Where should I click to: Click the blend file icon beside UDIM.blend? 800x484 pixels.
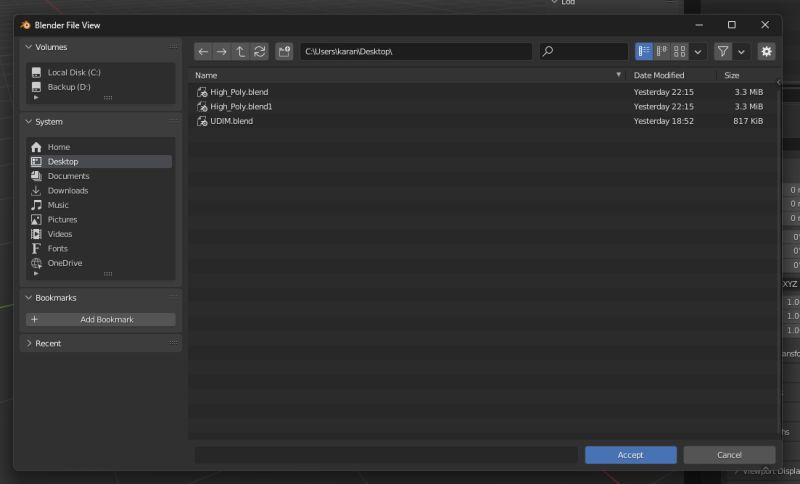tap(202, 121)
